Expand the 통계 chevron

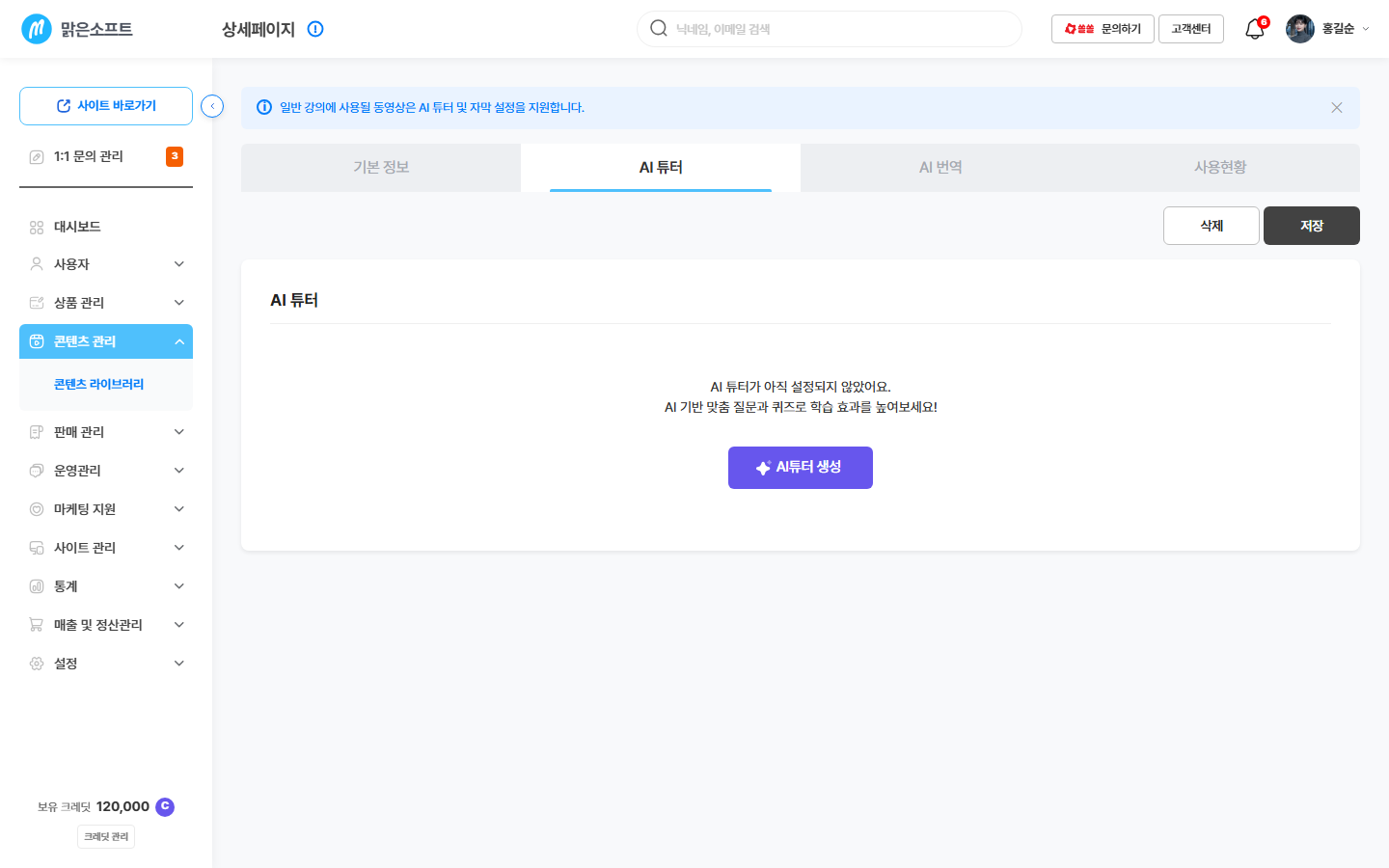(x=179, y=586)
